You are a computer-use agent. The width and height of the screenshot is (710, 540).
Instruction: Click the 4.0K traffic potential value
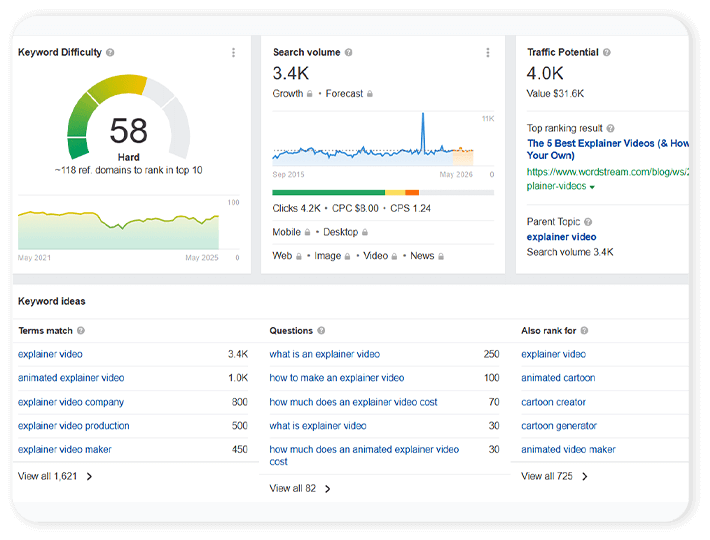pyautogui.click(x=545, y=73)
